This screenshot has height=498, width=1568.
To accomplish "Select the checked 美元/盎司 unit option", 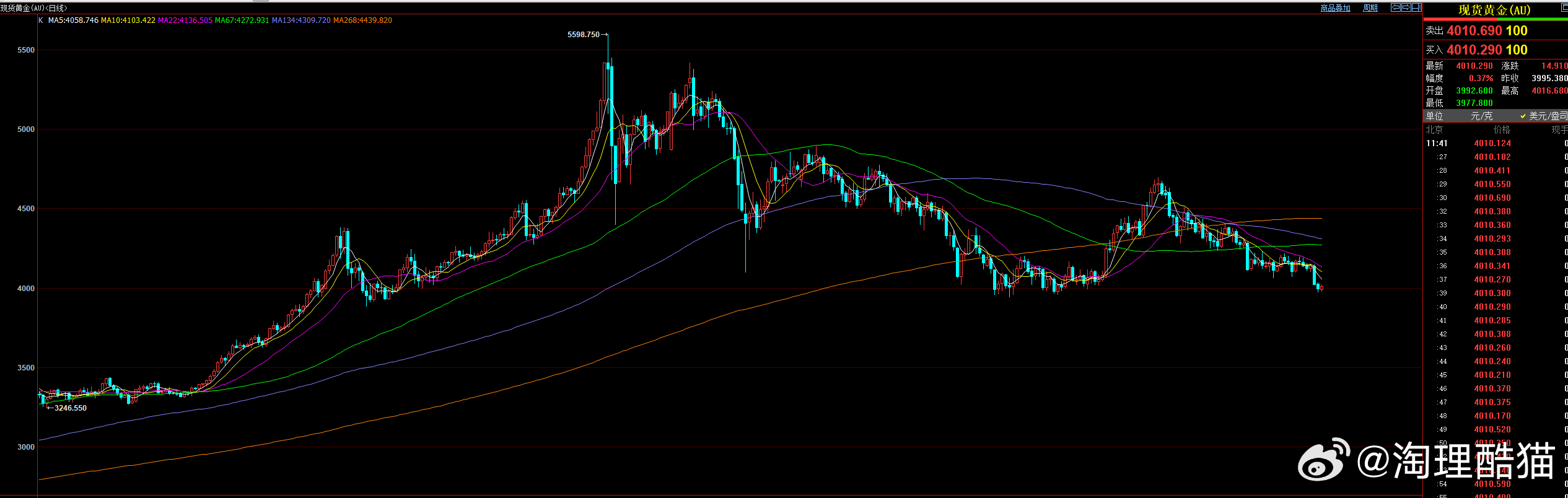I will (x=1543, y=116).
